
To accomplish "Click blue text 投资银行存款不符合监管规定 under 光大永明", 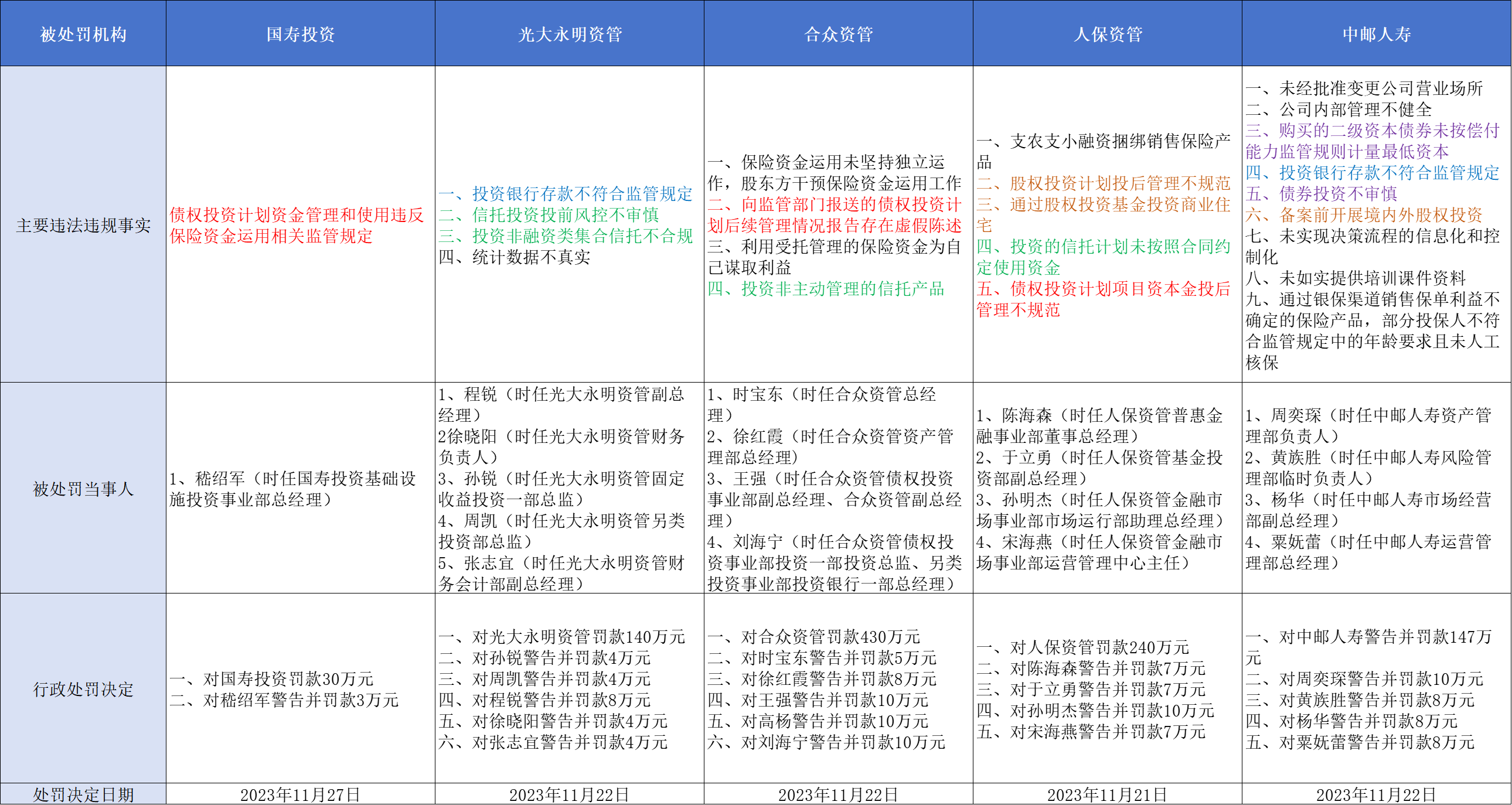I will tap(581, 193).
